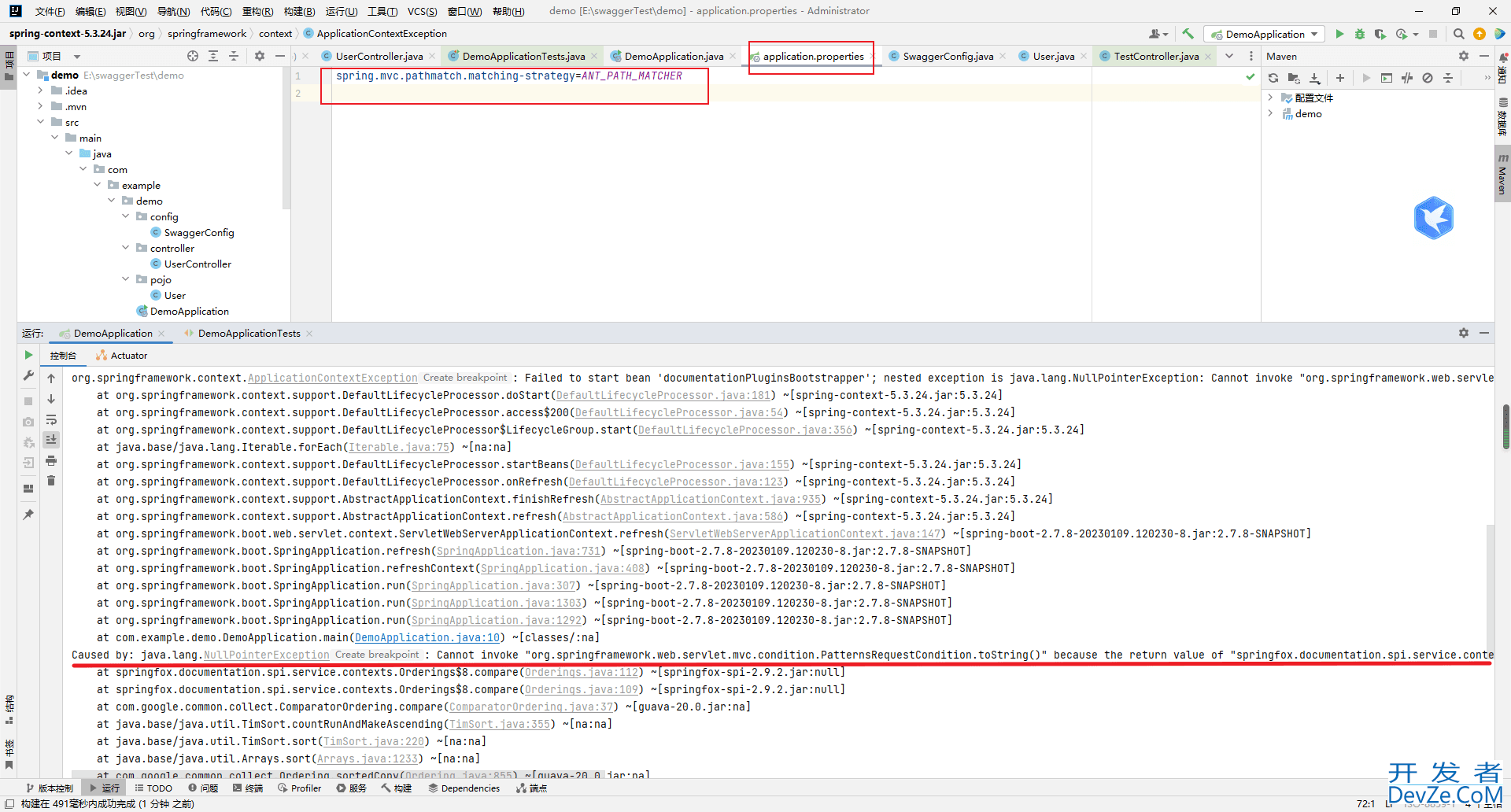This screenshot has width=1511, height=812.
Task: Rerun DemoApplication in the Run panel
Action: (28, 355)
